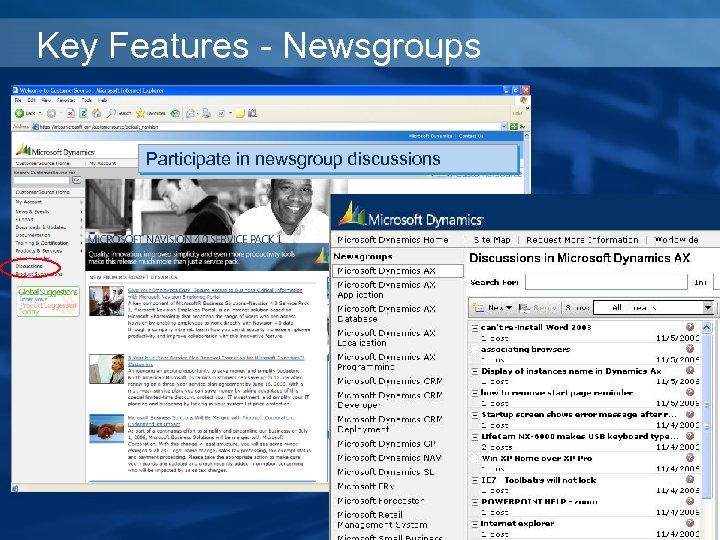Expand the 'Display of instances name in Dynamics Ax' thread
Viewport: 720px width, 540px height.
click(x=475, y=371)
